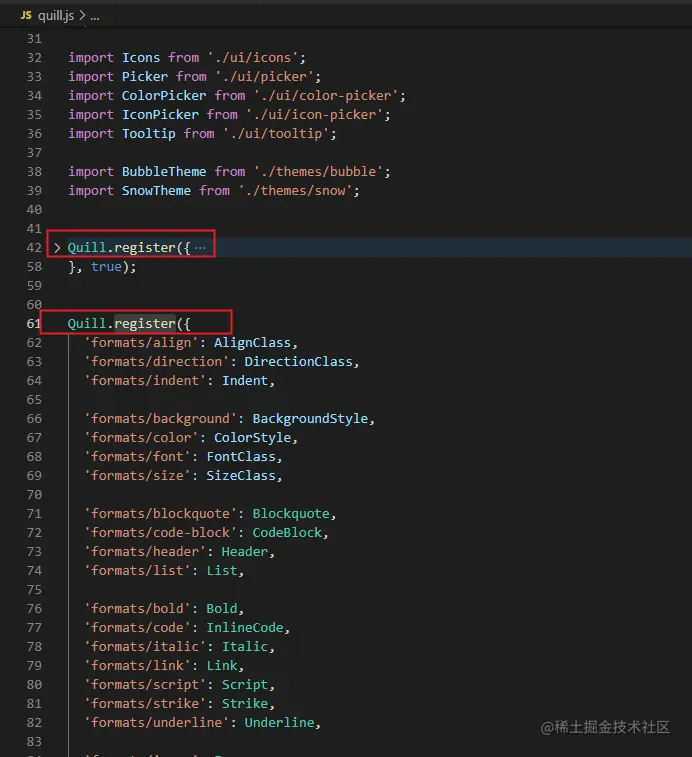Image resolution: width=692 pixels, height=757 pixels.
Task: Click line number 58 in the gutter
Action: click(34, 266)
